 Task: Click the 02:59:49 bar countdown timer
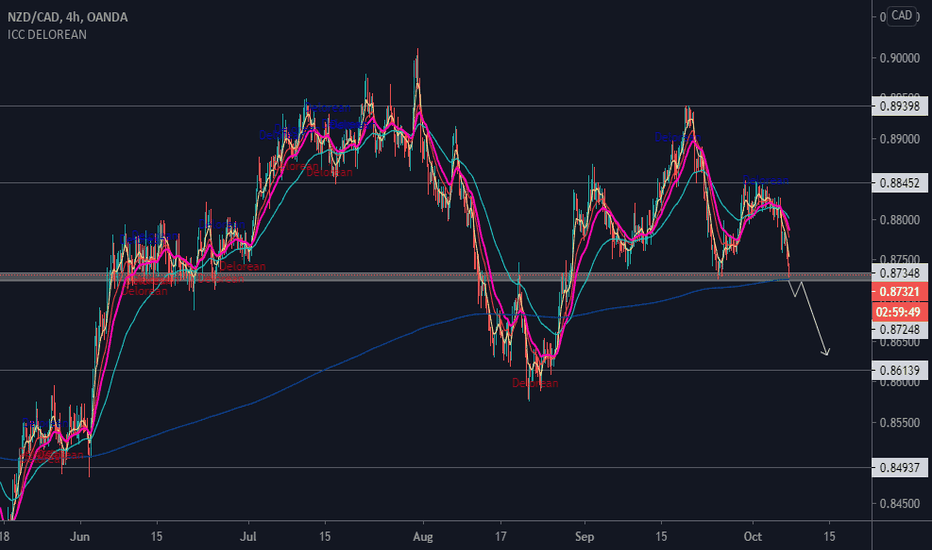coord(899,312)
